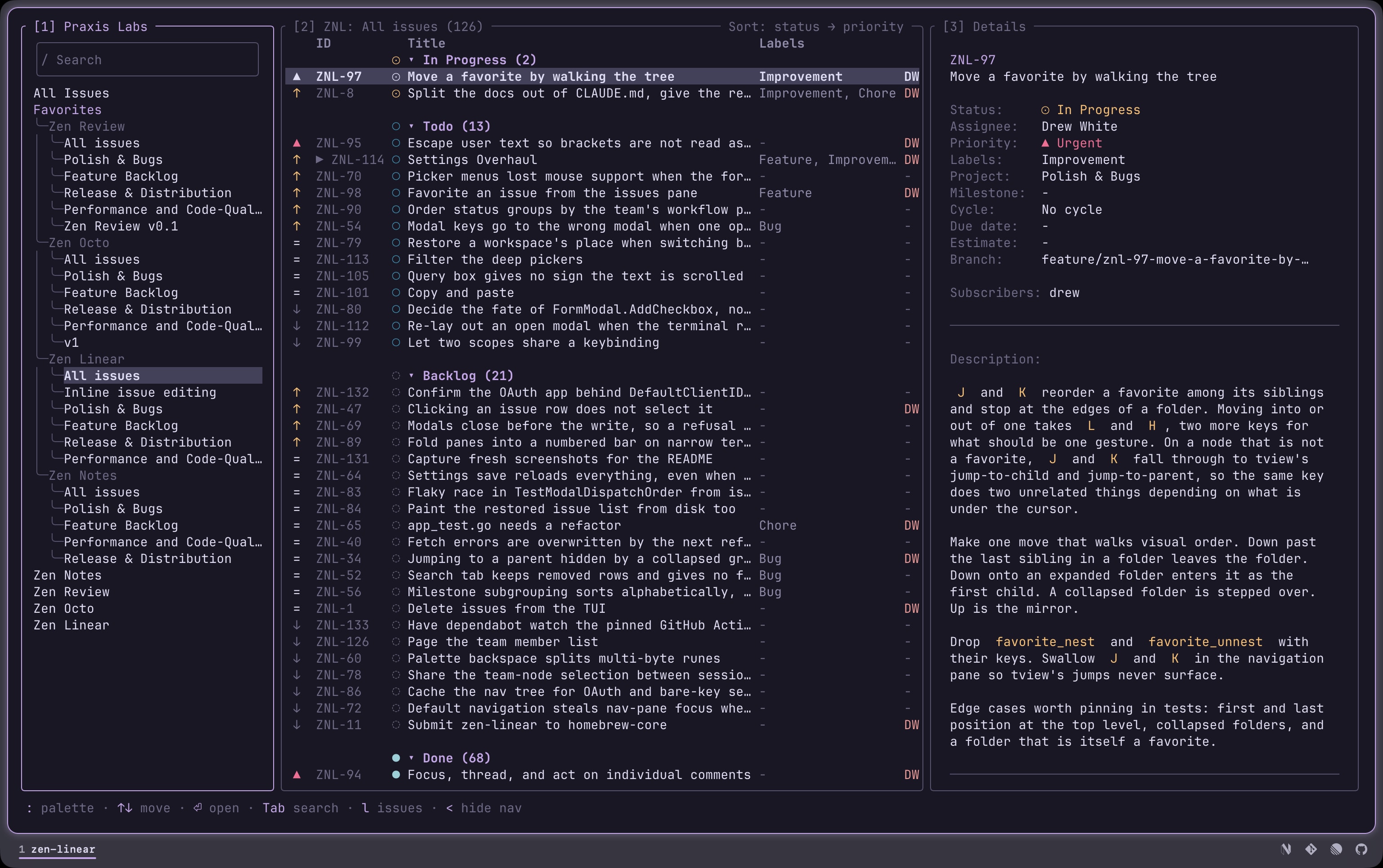Image resolution: width=1383 pixels, height=868 pixels.
Task: Switch to the zen-linear terminal tab
Action: [x=57, y=849]
